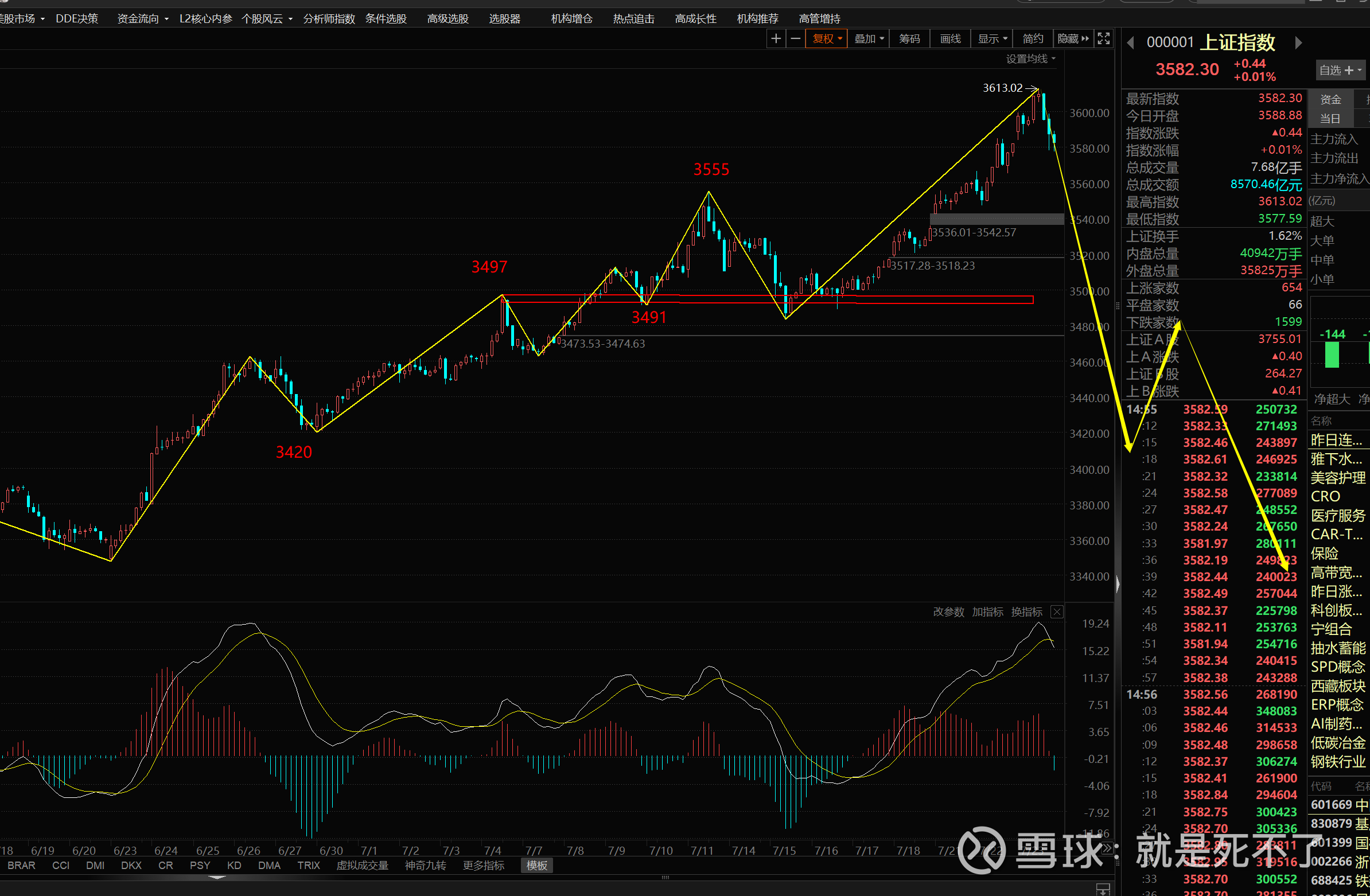
Task: Open 热点追击 menu
Action: (634, 18)
